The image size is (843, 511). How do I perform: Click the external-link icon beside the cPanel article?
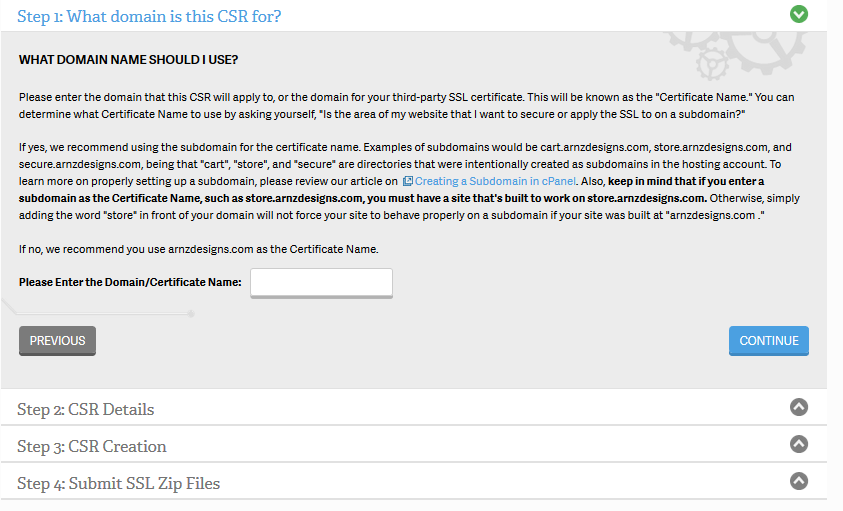407,181
